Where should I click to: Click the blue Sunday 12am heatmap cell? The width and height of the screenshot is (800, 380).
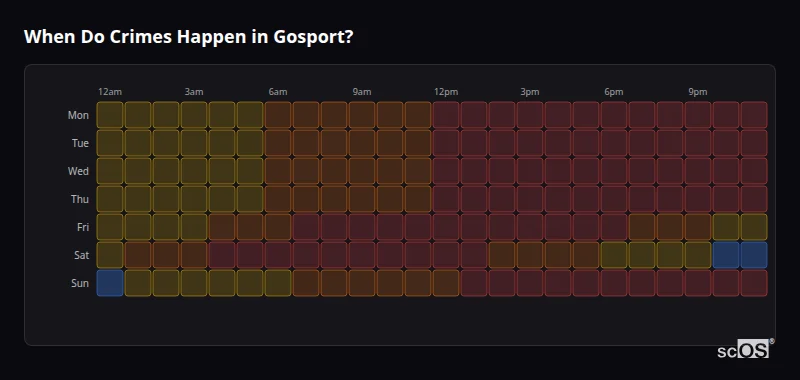click(110, 283)
